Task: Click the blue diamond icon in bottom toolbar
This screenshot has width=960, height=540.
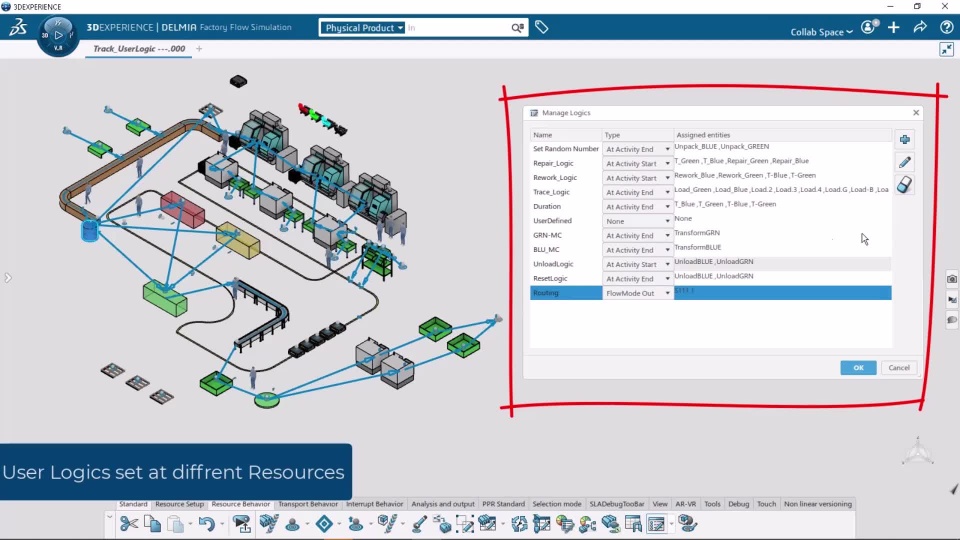Action: (324, 524)
